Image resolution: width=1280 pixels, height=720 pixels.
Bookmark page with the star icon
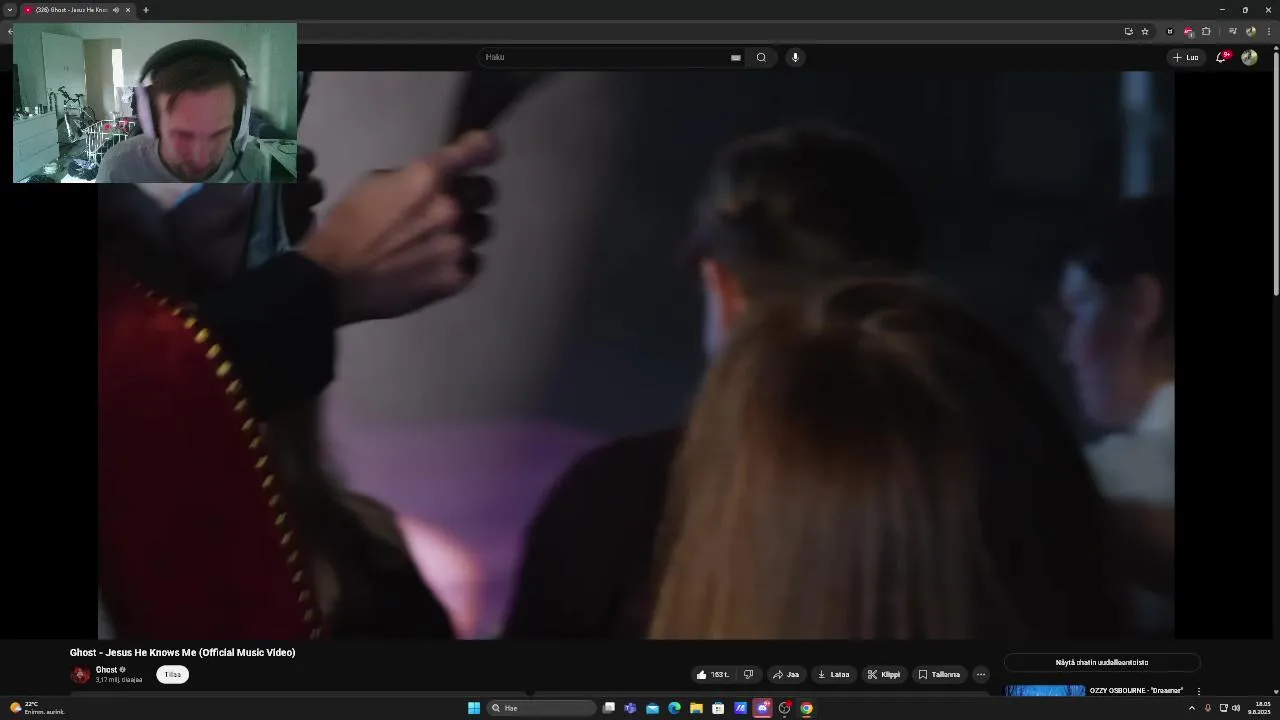(1145, 31)
